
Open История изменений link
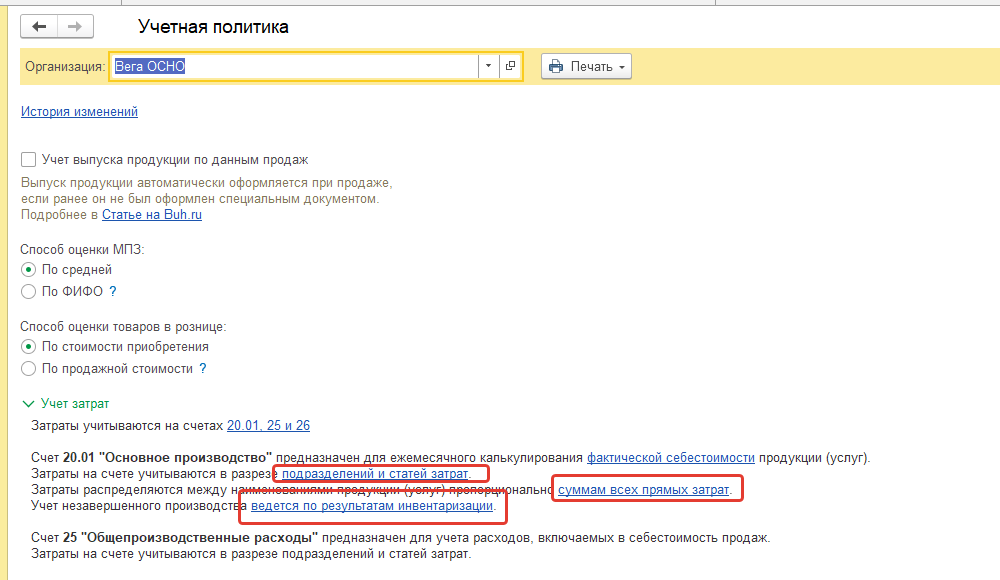tap(79, 112)
